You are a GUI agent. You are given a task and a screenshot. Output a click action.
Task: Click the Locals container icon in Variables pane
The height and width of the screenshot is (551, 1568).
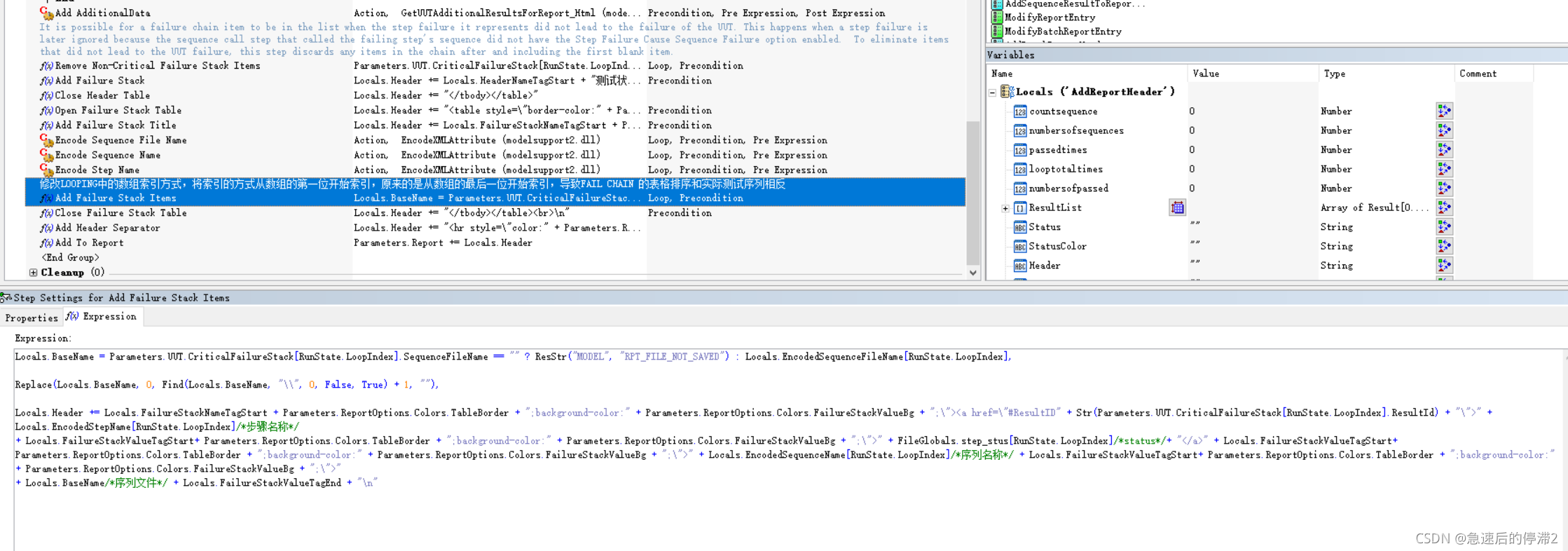(x=1007, y=92)
